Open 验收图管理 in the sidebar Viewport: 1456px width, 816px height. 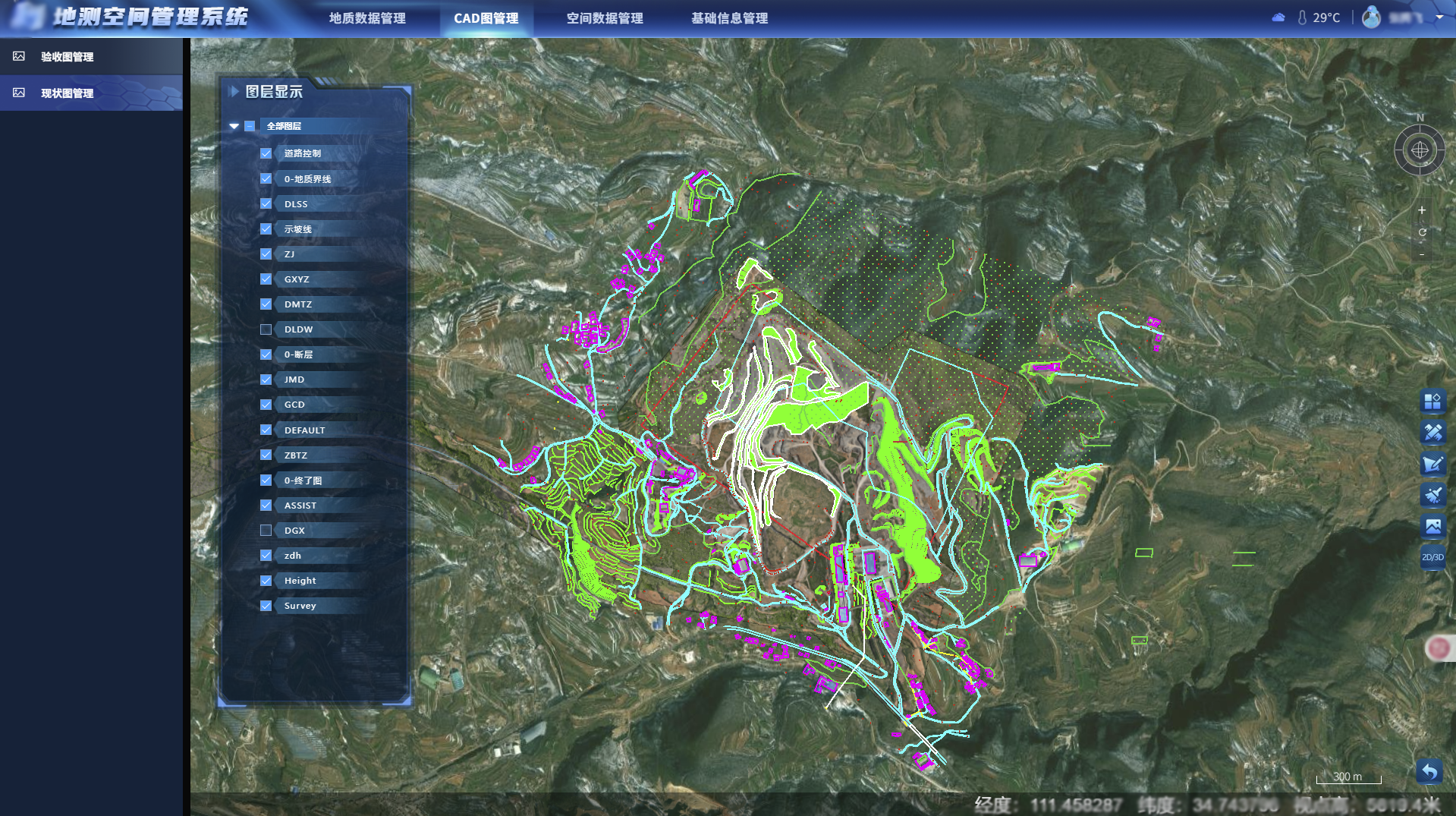pyautogui.click(x=68, y=57)
